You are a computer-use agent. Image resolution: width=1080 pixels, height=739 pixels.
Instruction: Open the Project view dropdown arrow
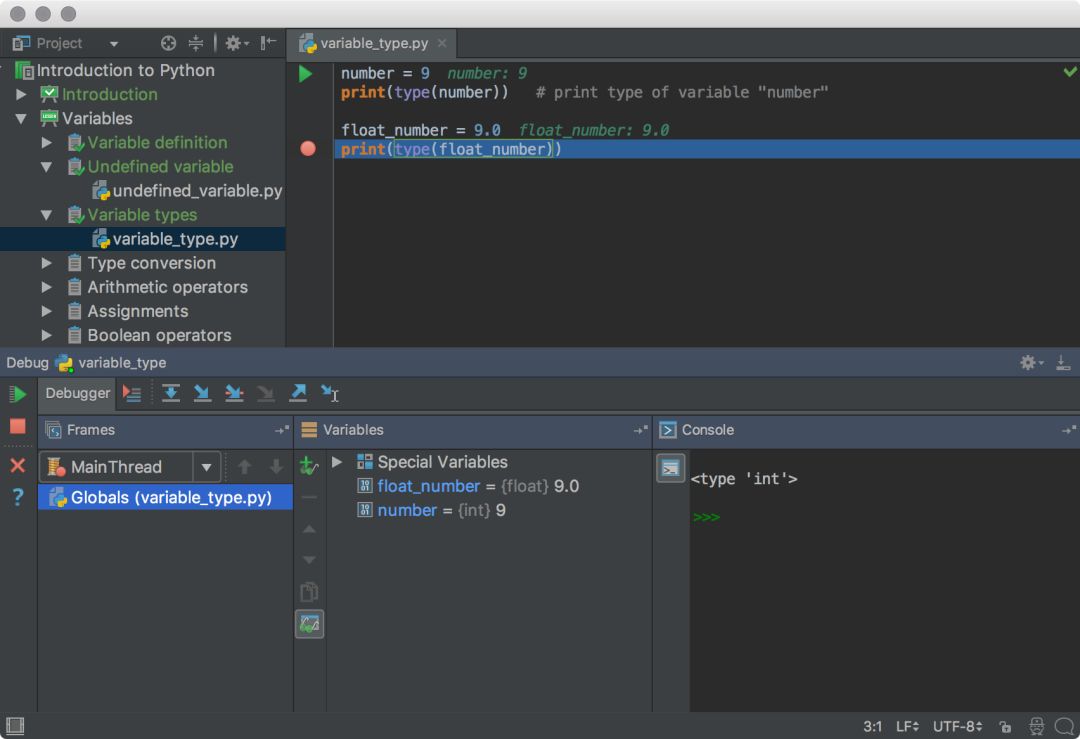click(114, 44)
